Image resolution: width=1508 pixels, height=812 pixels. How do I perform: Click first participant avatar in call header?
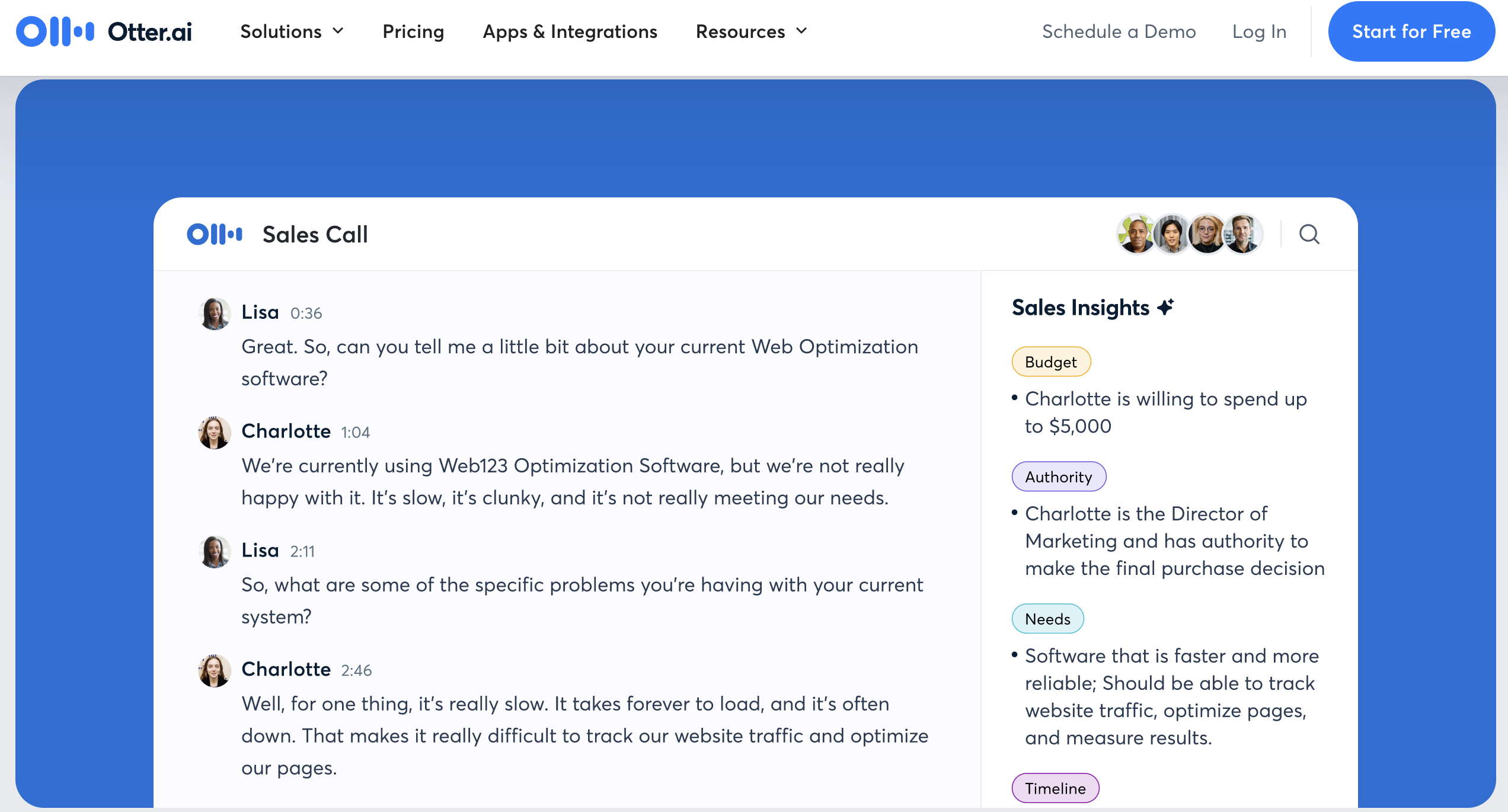pos(1136,235)
